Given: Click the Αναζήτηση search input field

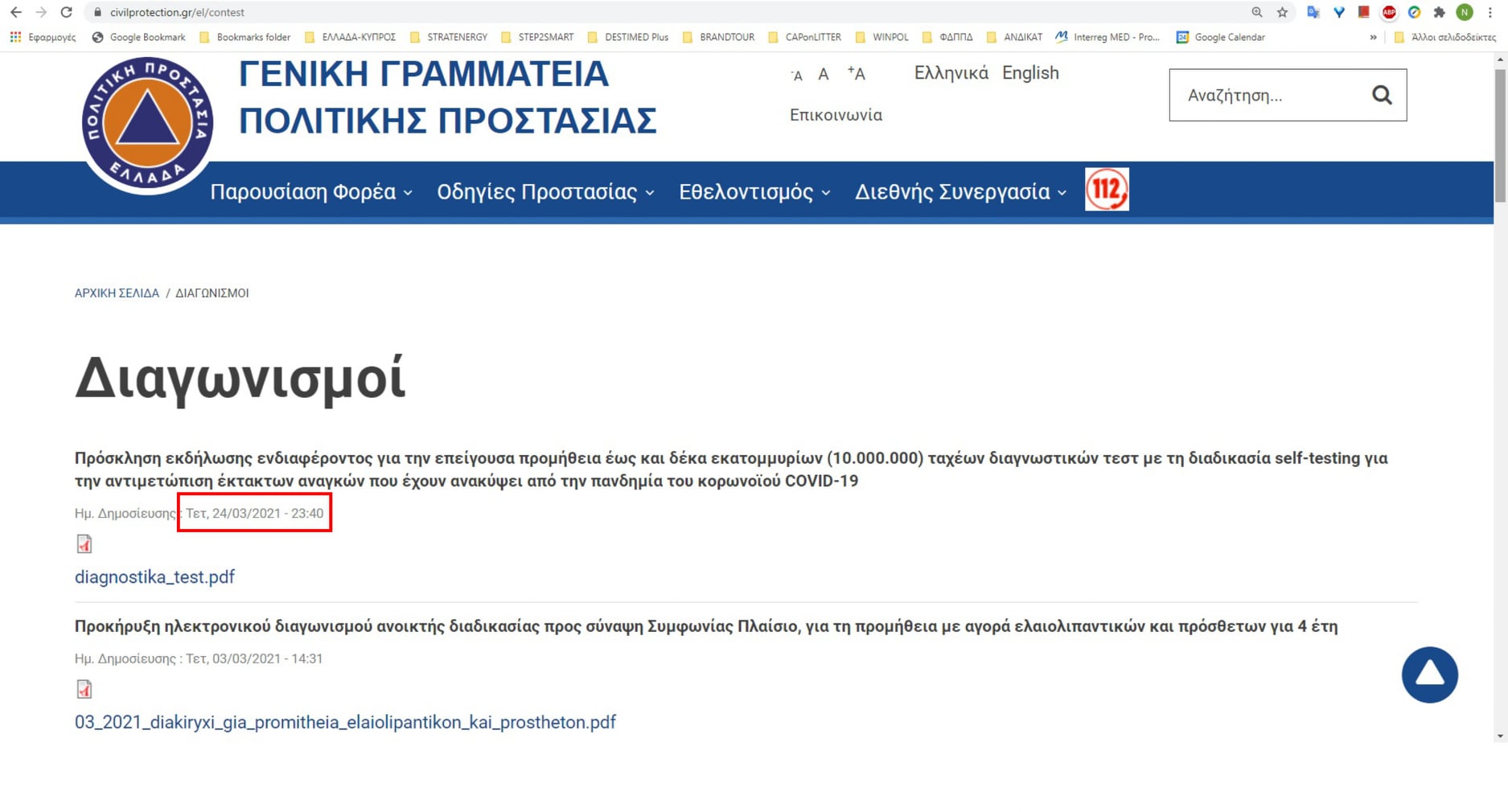Looking at the screenshot, I should (x=1268, y=96).
